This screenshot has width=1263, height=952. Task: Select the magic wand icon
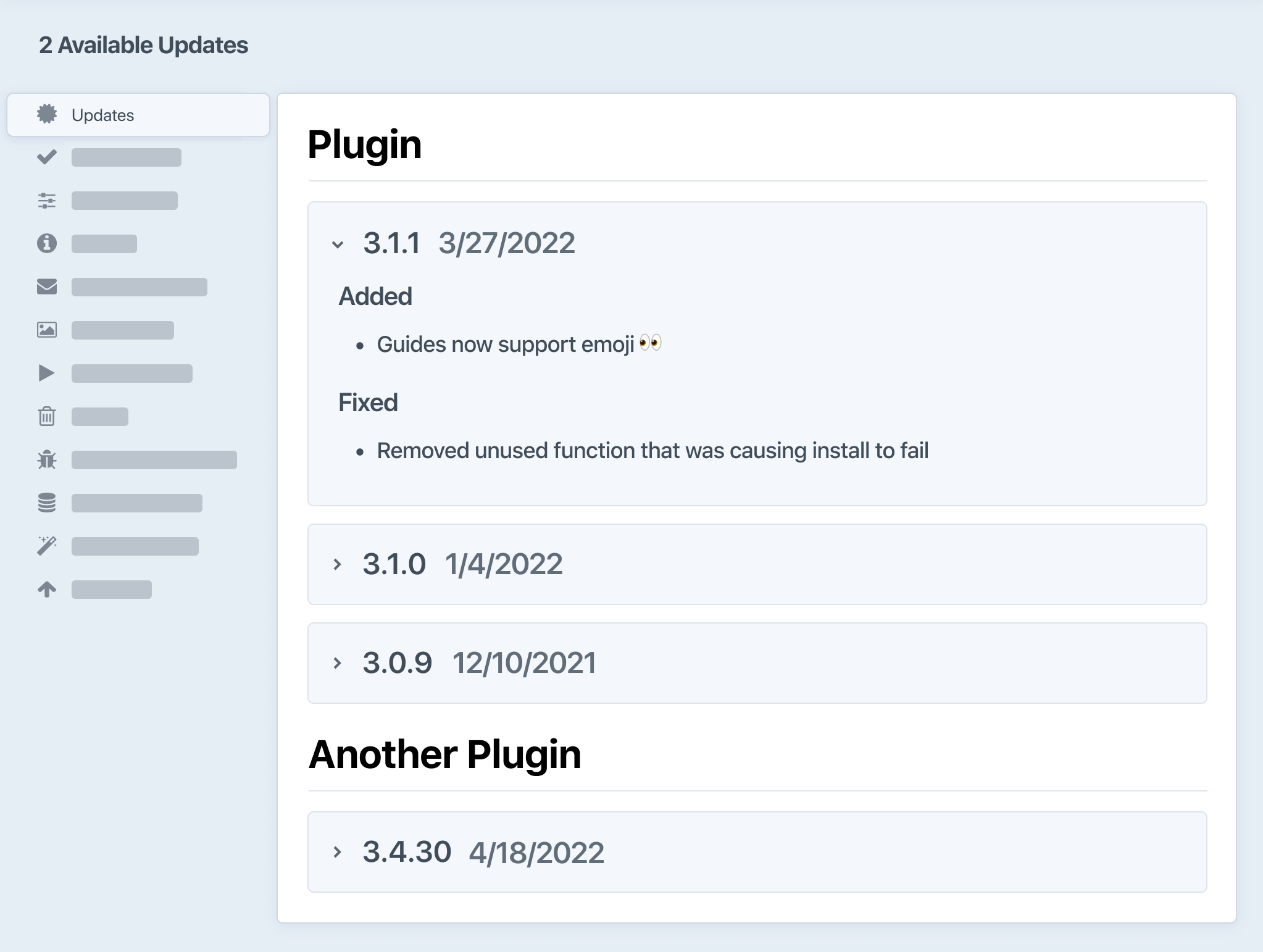pos(47,546)
